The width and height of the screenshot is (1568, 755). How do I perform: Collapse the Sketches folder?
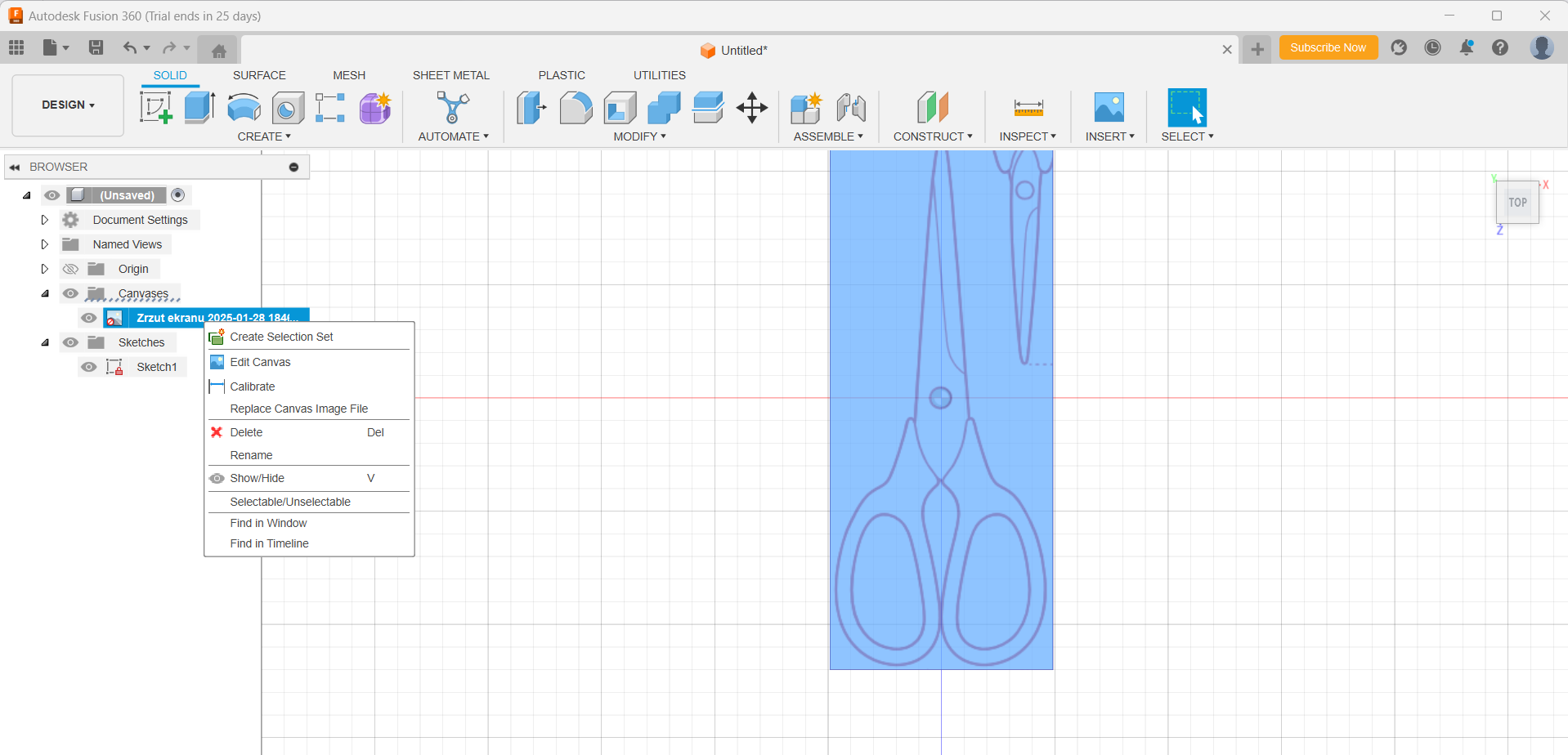pos(45,342)
